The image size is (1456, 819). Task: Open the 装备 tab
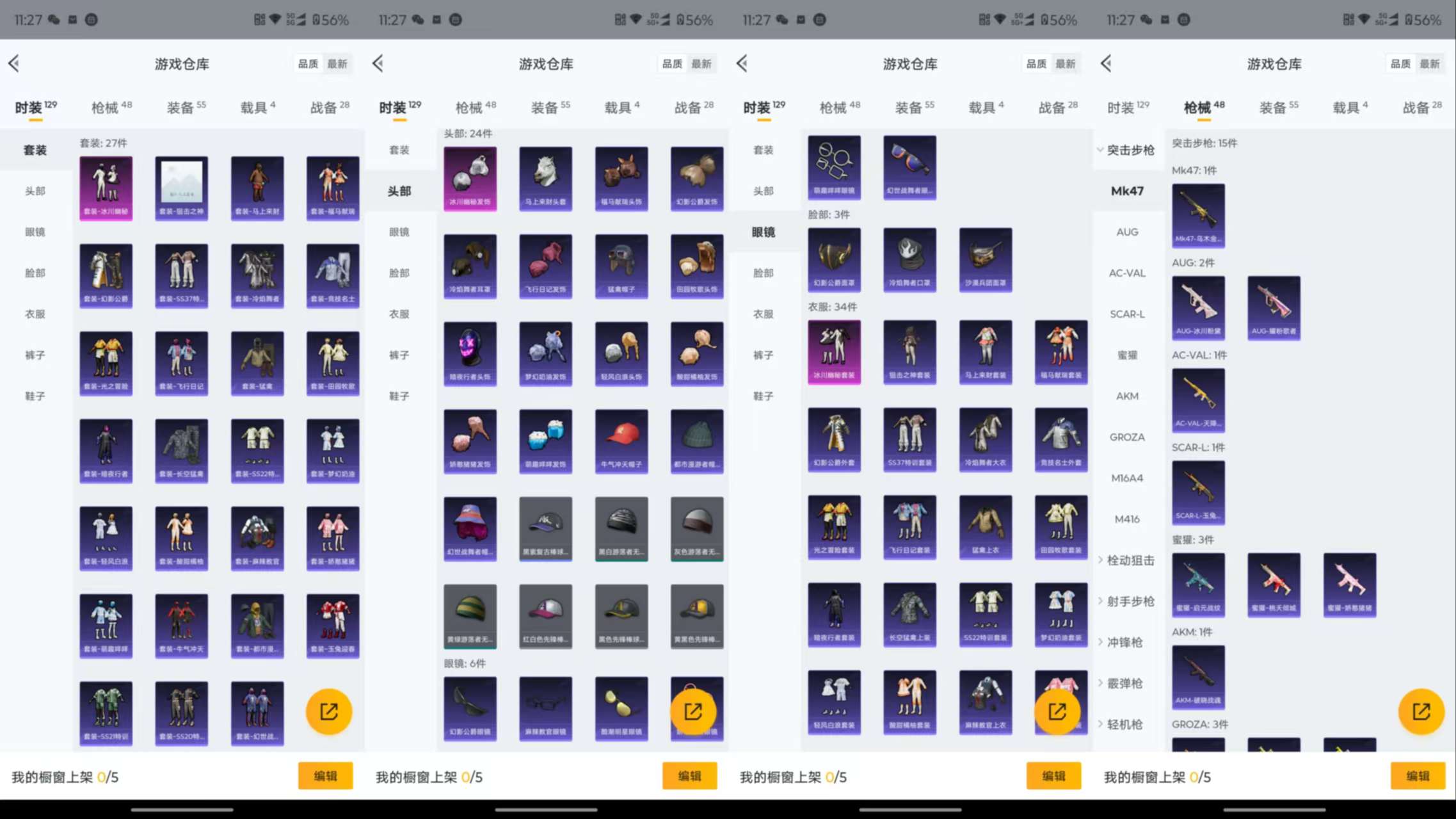click(181, 107)
